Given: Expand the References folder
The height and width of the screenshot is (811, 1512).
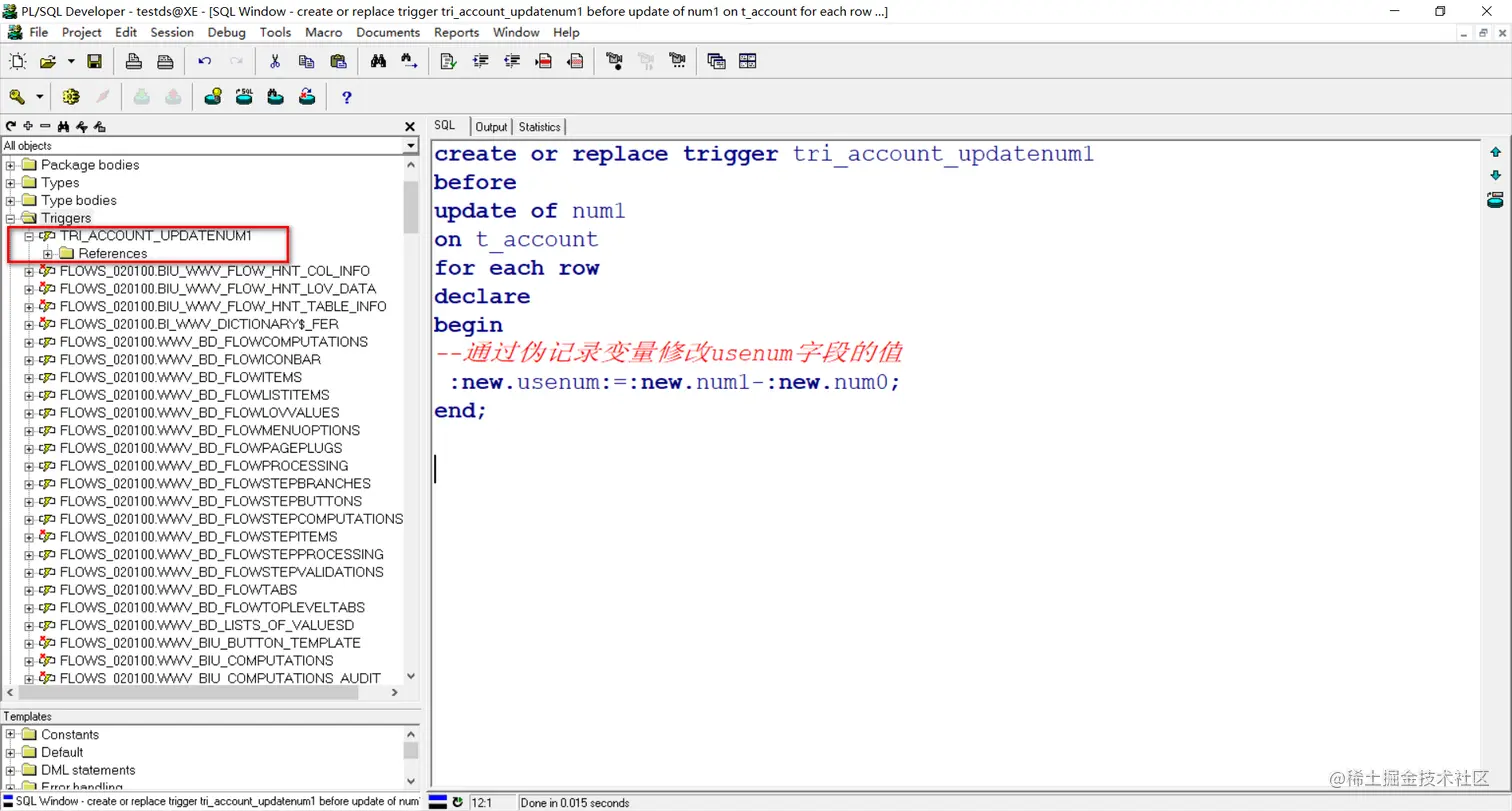Looking at the screenshot, I should click(48, 254).
